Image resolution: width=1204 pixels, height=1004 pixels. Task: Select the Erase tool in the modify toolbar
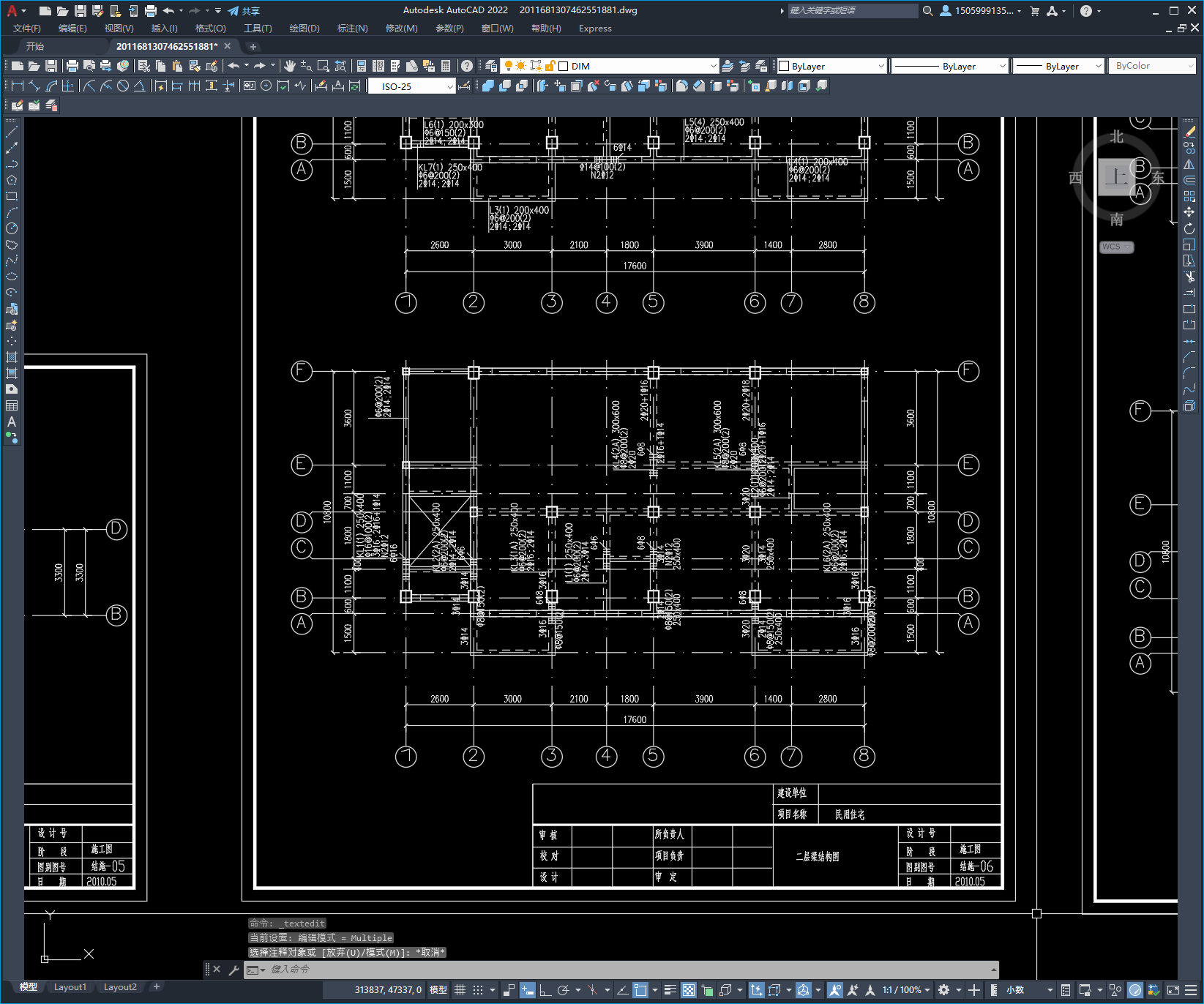[1189, 132]
